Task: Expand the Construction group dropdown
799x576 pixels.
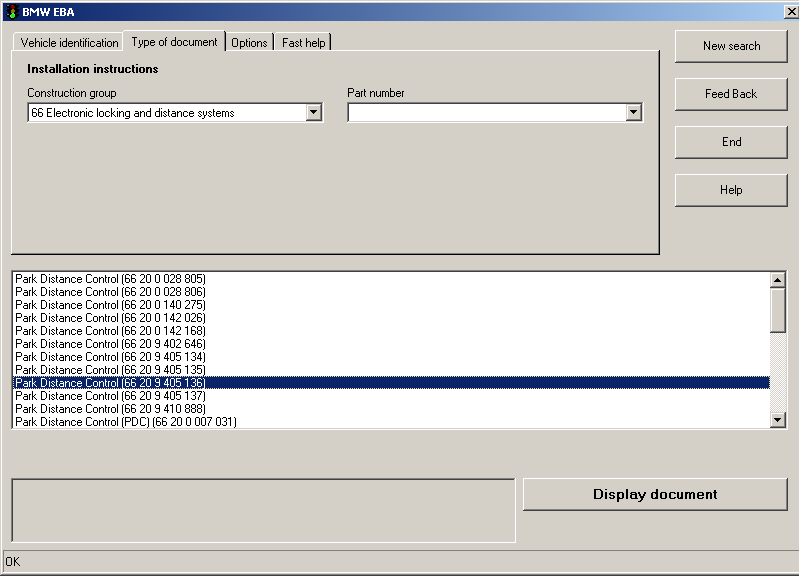Action: 313,113
